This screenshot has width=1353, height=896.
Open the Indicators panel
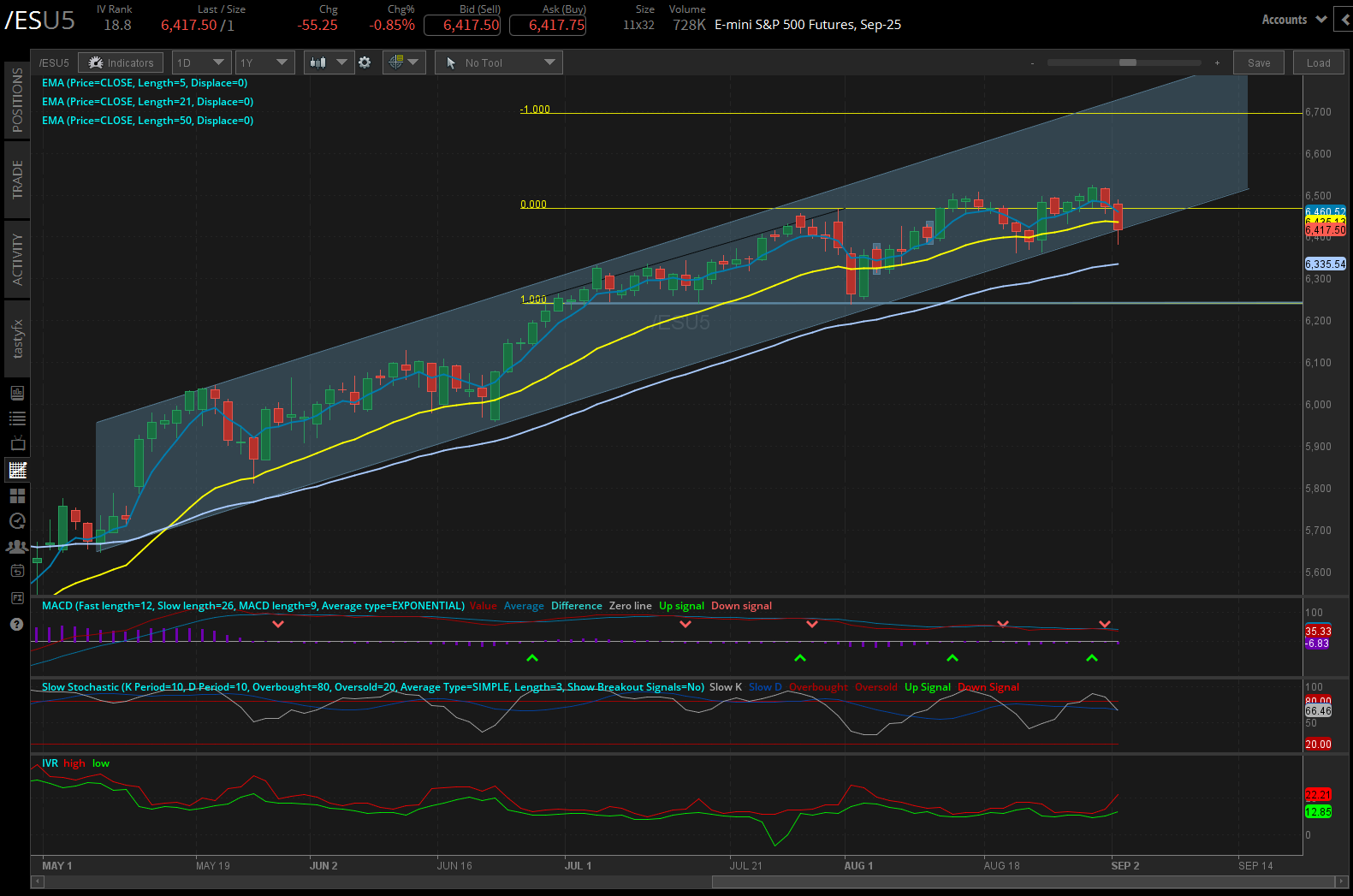pos(121,62)
